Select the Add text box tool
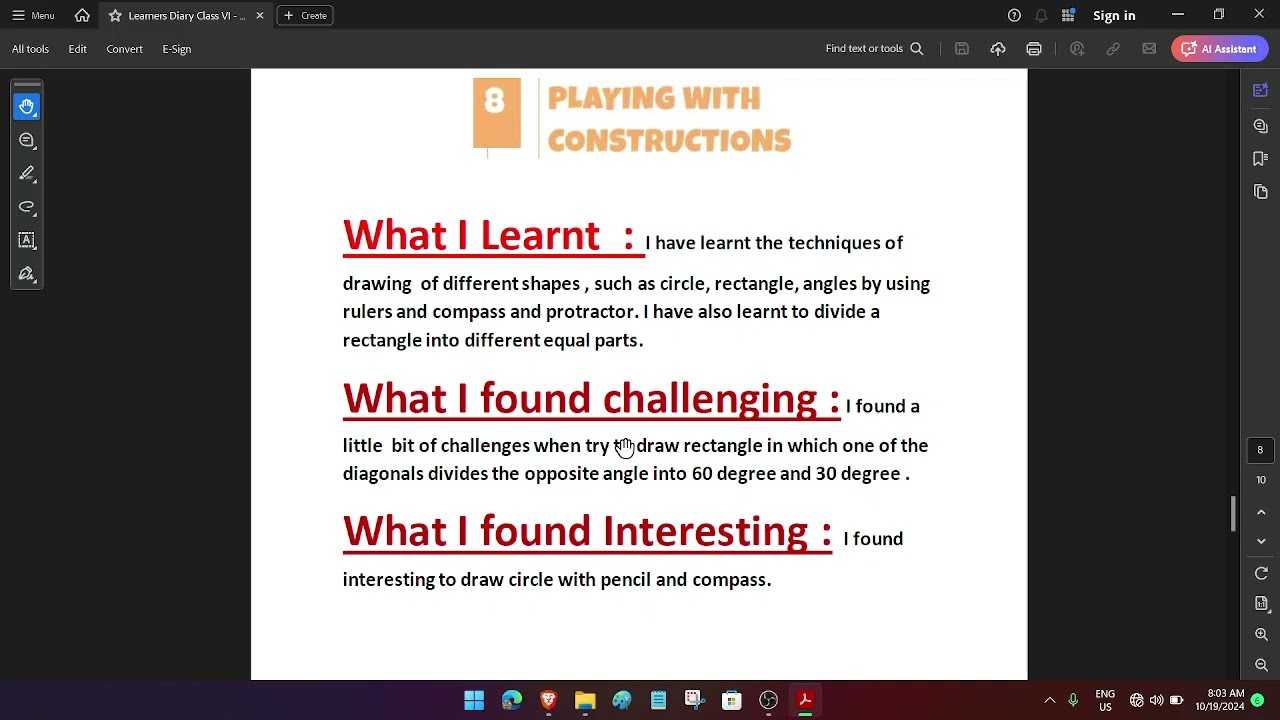The image size is (1280, 720). pyautogui.click(x=26, y=240)
